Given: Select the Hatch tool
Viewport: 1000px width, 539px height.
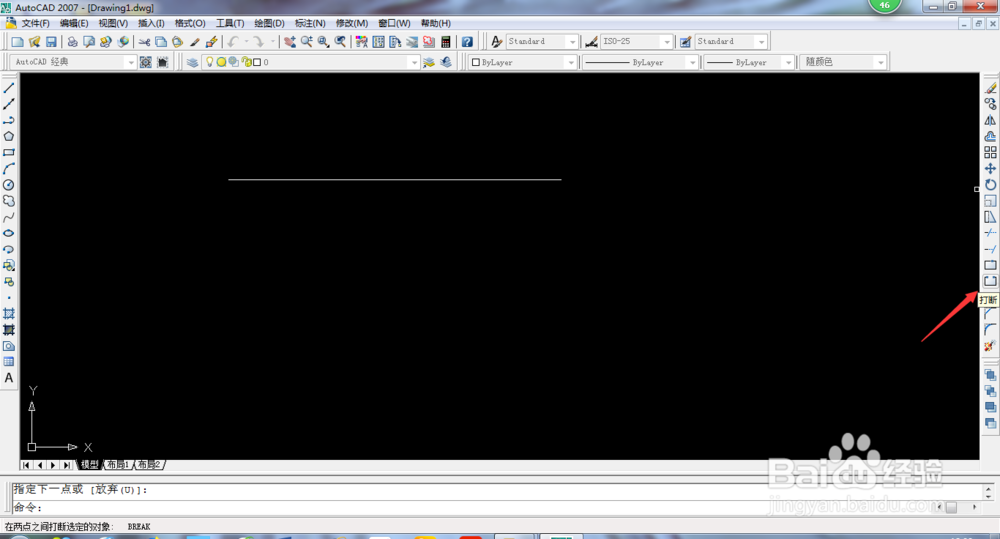Looking at the screenshot, I should click(9, 314).
